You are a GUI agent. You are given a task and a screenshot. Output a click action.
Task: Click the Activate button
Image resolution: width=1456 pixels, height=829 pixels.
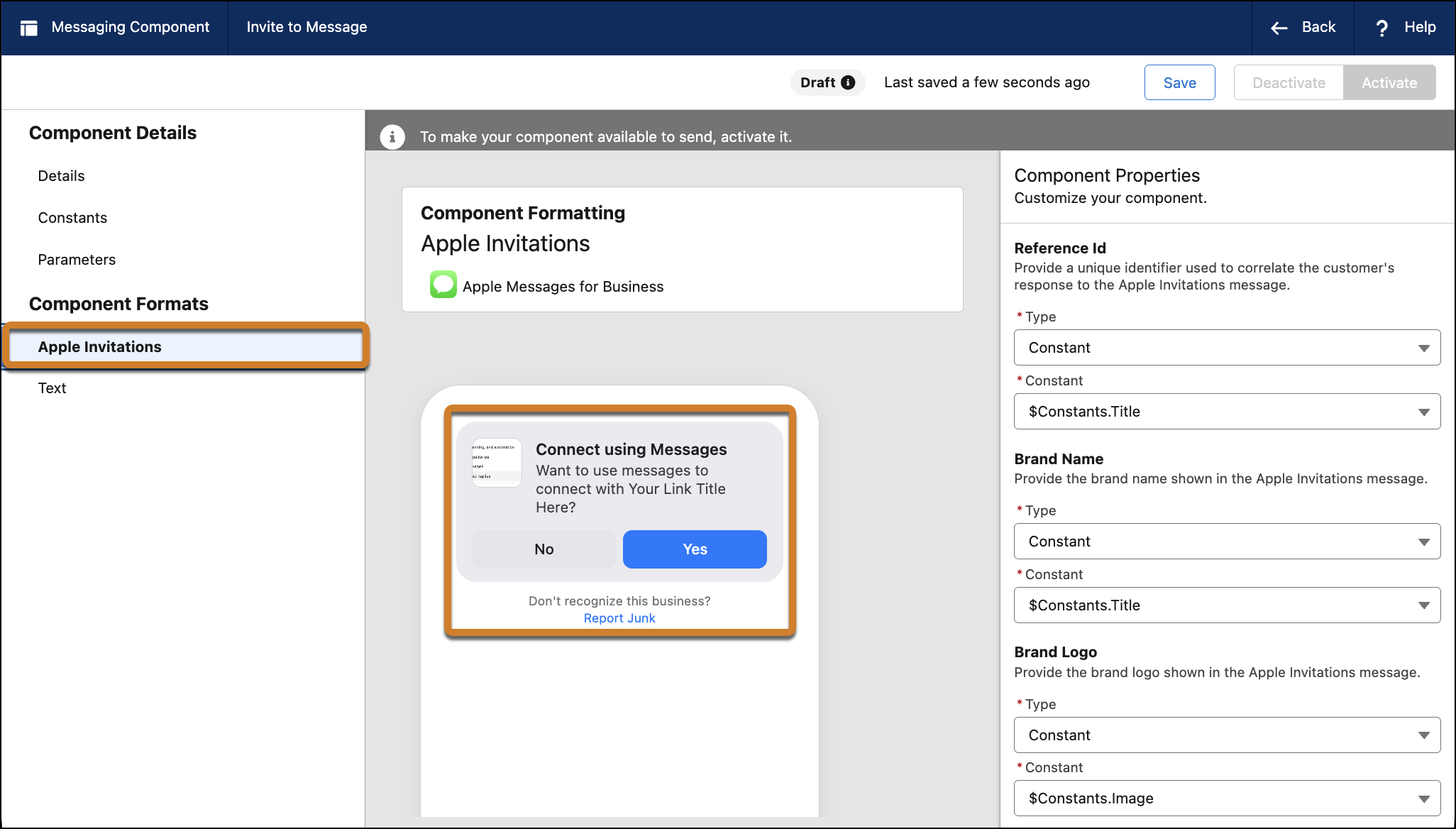pos(1389,82)
